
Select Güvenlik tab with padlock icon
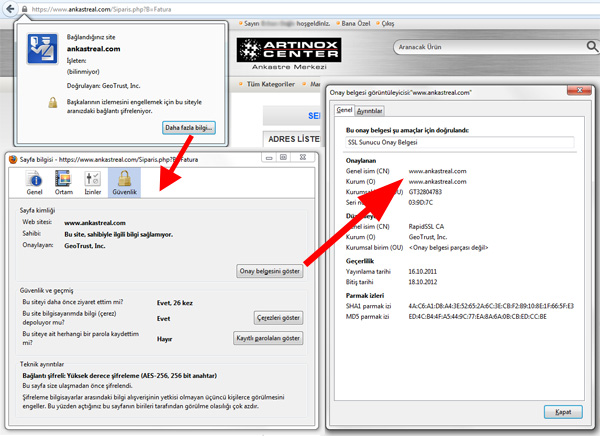tap(124, 183)
